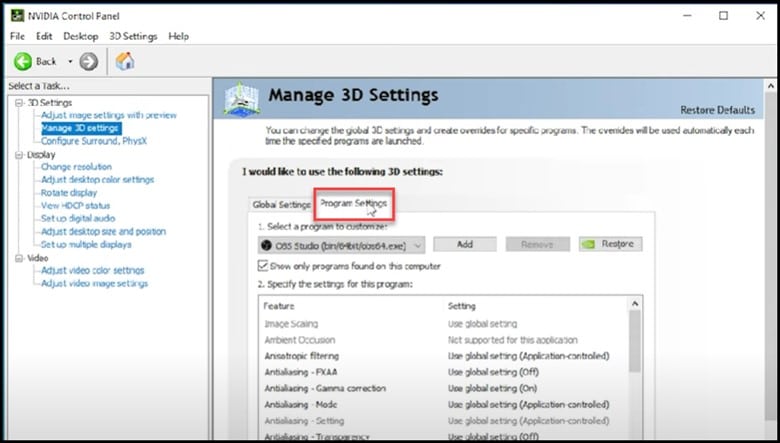Collapse the Video tree node
780x443 pixels.
[20, 258]
